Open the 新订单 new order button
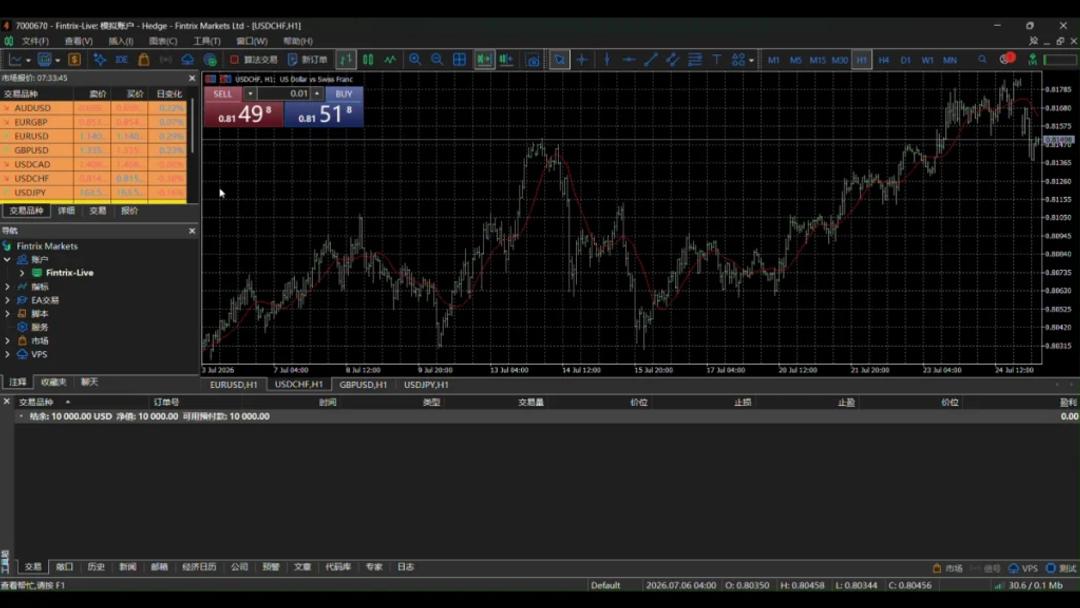 308,60
